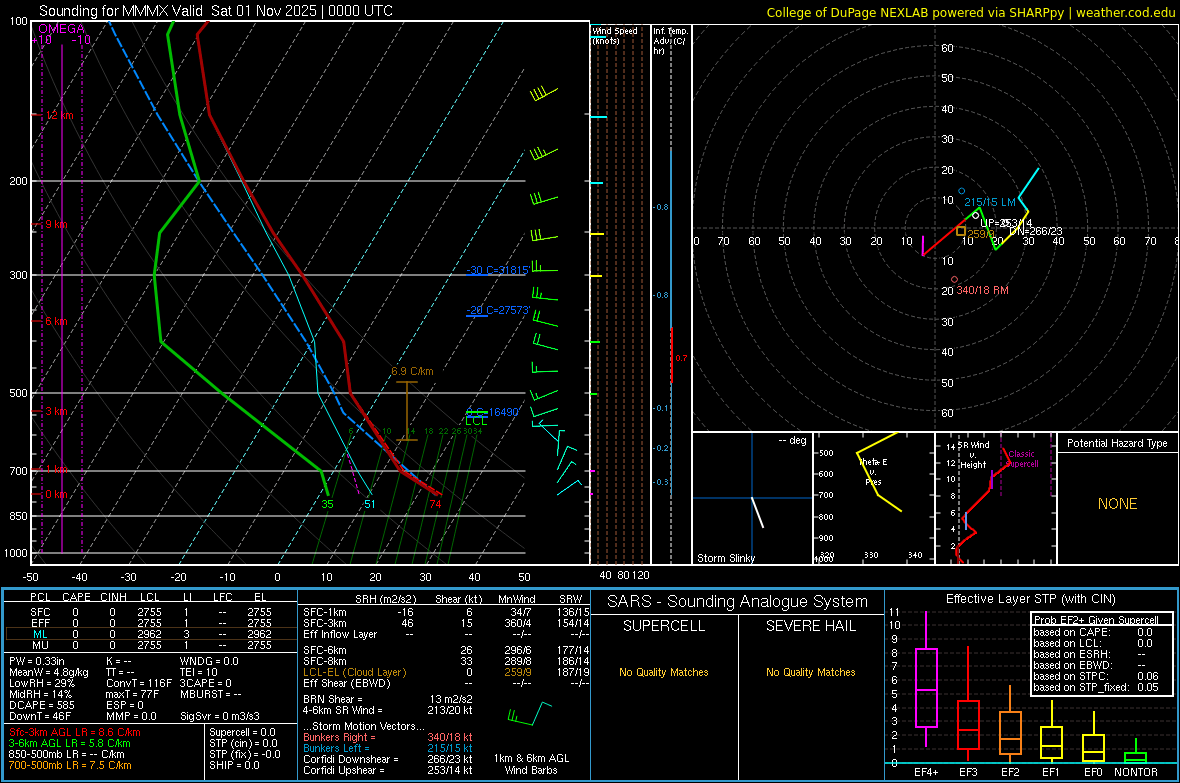The width and height of the screenshot is (1180, 783).
Task: Click the '-20 C=27573' level label
Action: [497, 310]
